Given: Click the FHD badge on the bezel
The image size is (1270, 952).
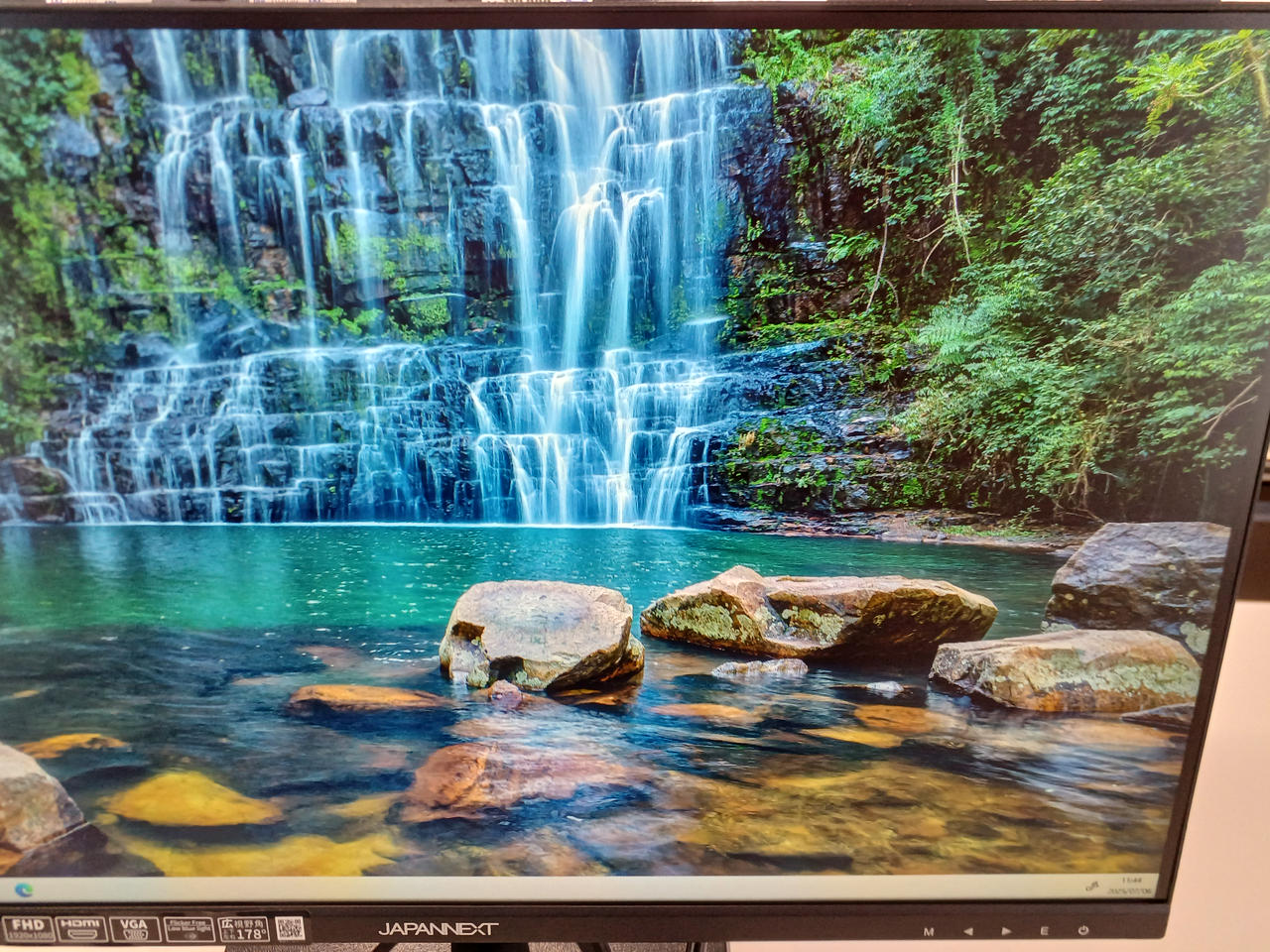Looking at the screenshot, I should point(26,928).
